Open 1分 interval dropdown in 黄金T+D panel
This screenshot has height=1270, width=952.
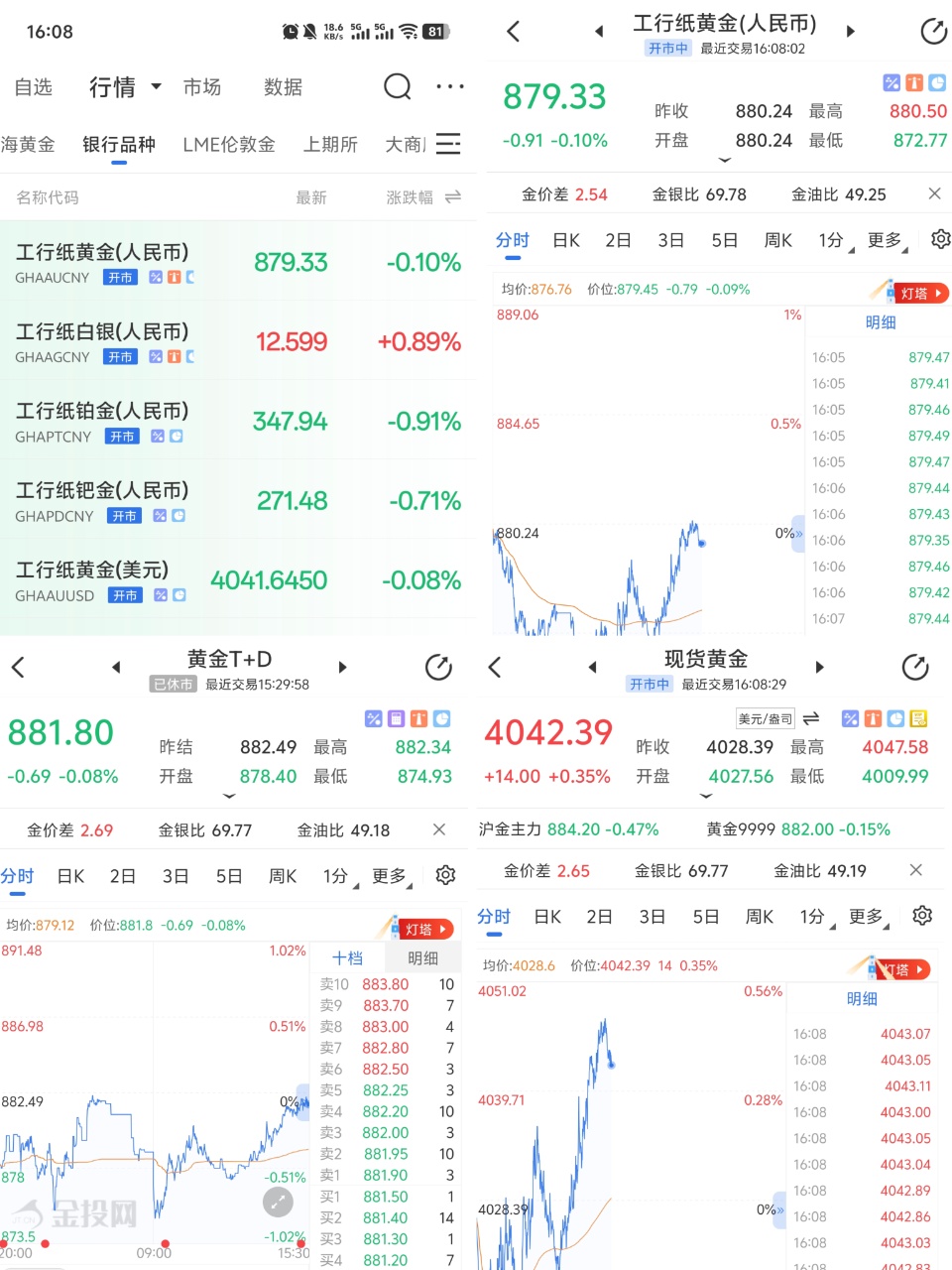tap(341, 876)
